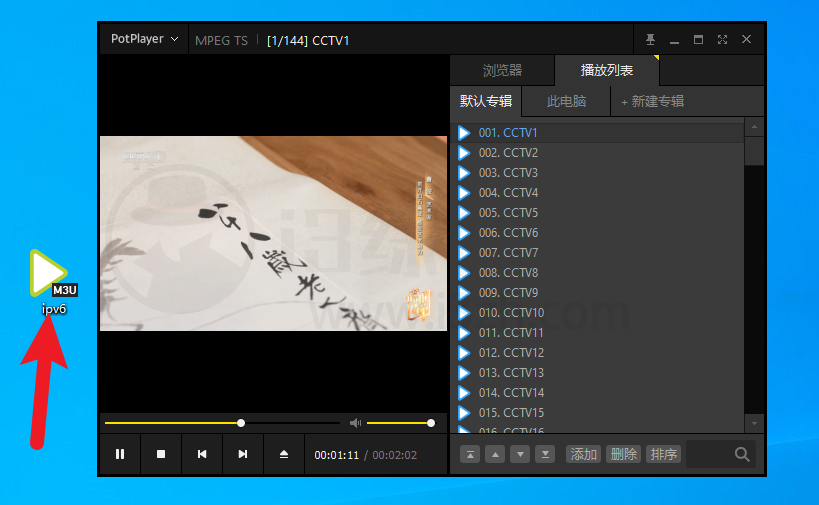Select playlist entry 003. CCTV3

click(x=598, y=172)
